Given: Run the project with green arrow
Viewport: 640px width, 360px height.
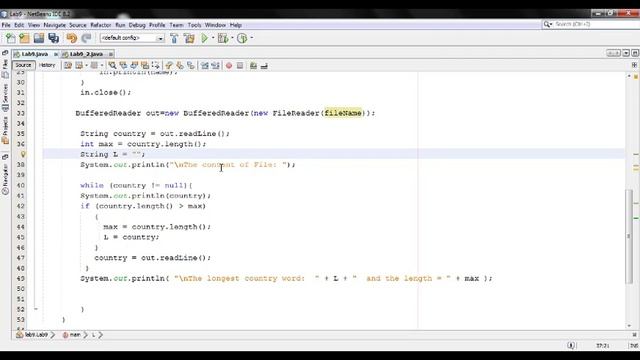Looking at the screenshot, I should 204,38.
